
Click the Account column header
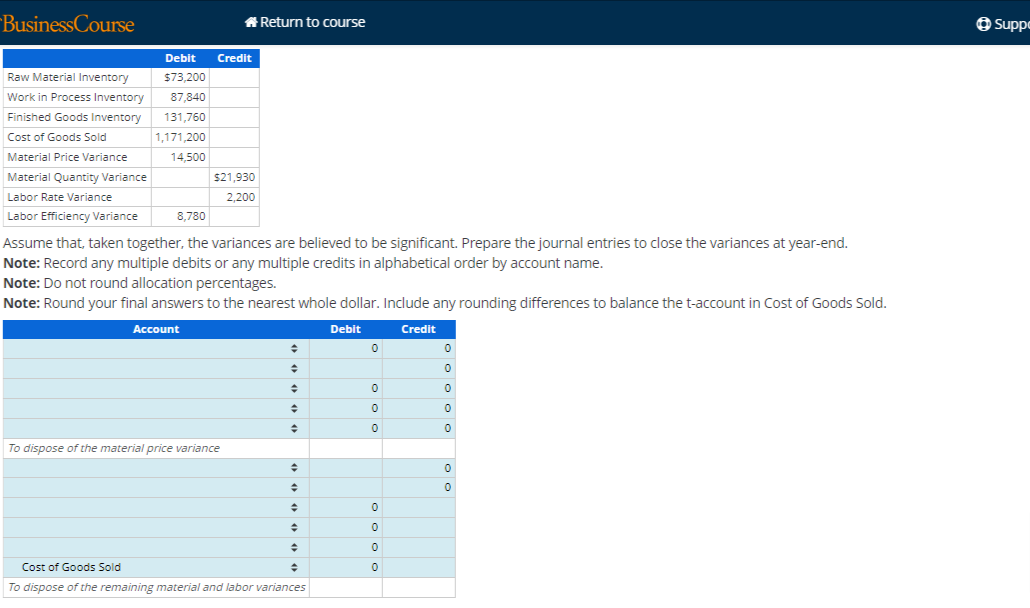click(x=156, y=330)
